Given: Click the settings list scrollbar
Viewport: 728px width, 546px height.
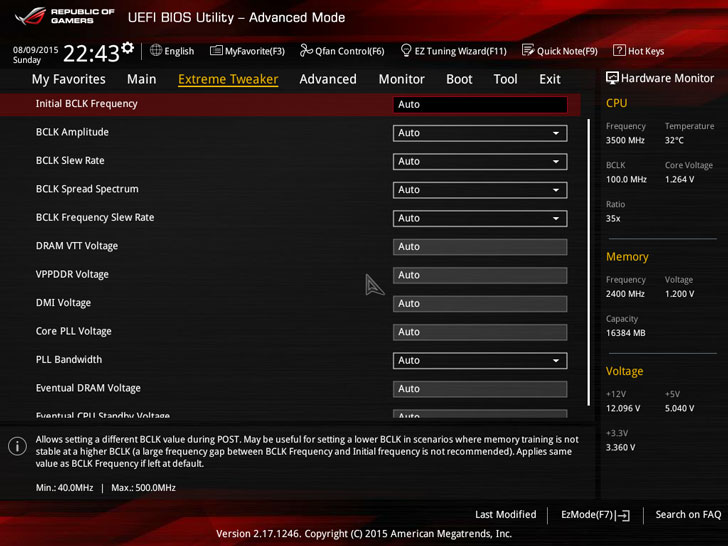Looking at the screenshot, I should click(589, 262).
